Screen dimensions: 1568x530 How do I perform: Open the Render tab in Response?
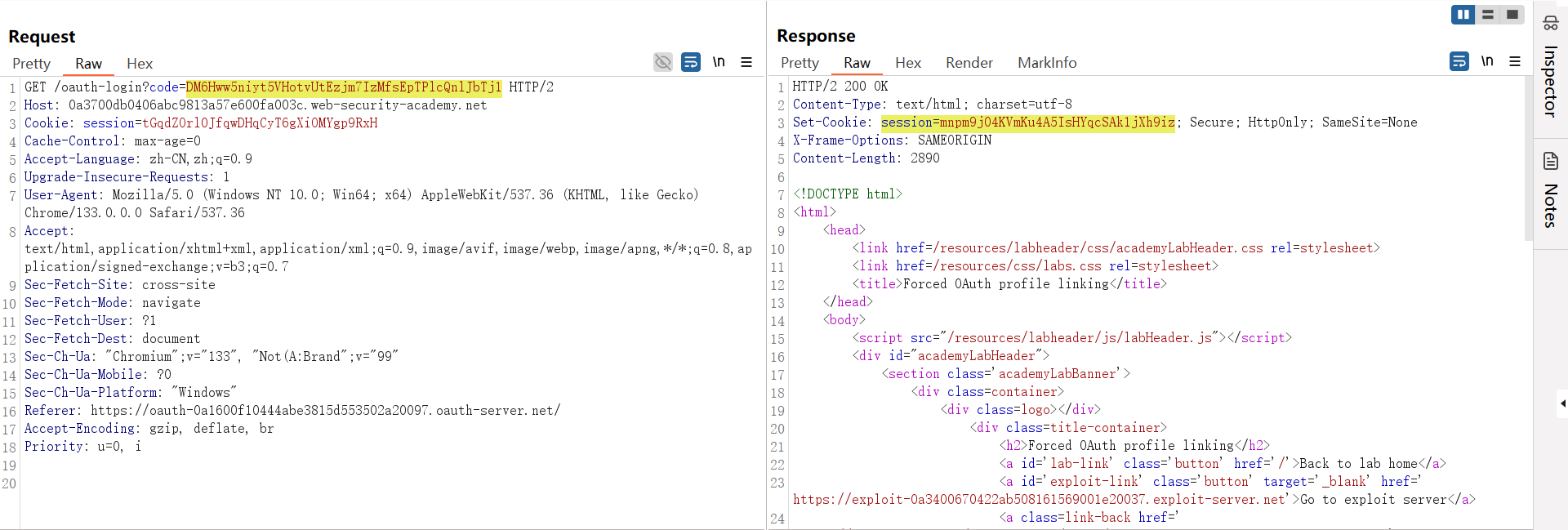click(969, 63)
